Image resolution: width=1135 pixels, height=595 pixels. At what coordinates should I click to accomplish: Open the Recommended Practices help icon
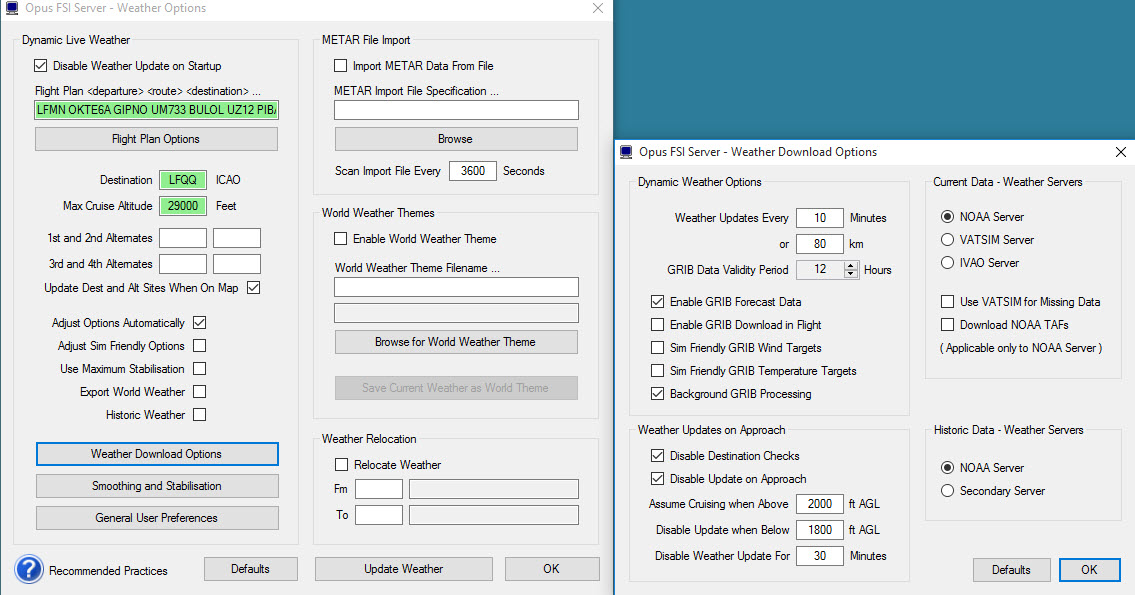[x=29, y=570]
